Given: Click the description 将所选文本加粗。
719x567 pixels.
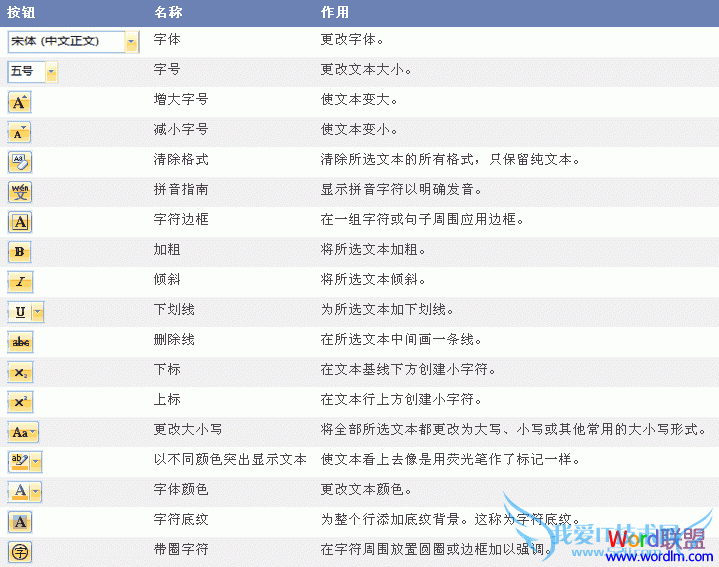Looking at the screenshot, I should (x=373, y=249).
